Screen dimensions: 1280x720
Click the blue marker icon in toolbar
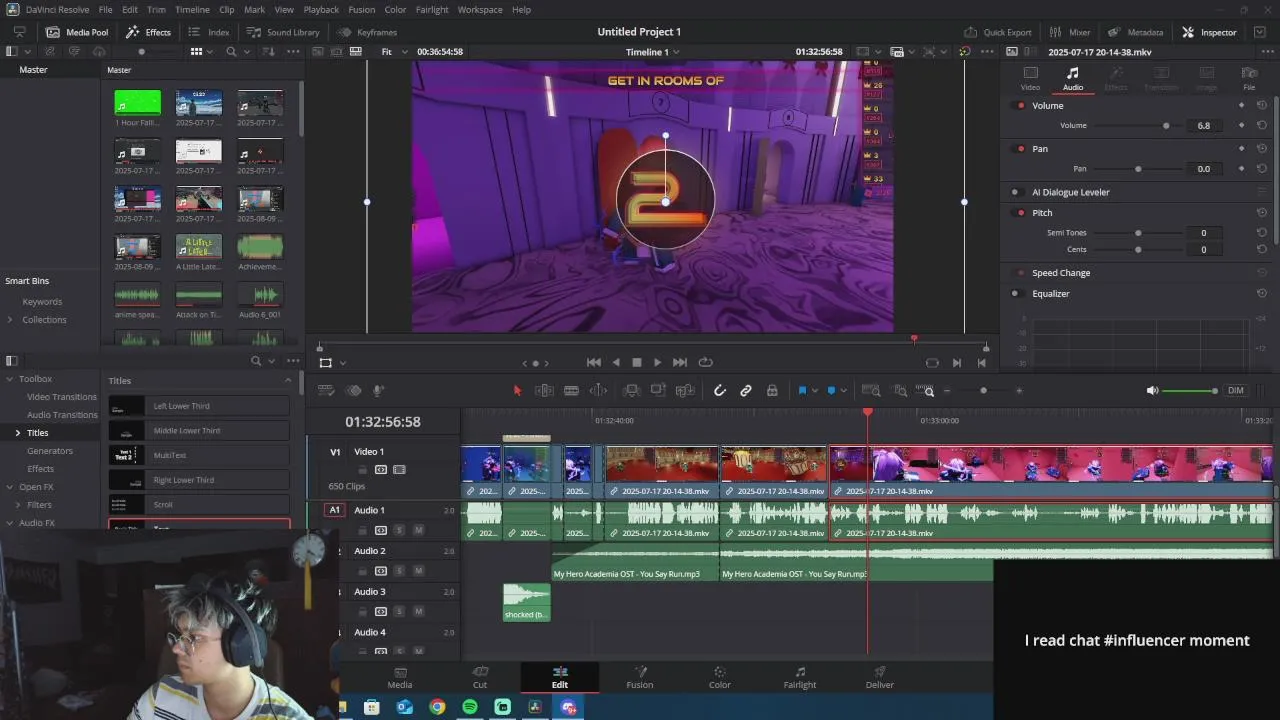tap(831, 391)
